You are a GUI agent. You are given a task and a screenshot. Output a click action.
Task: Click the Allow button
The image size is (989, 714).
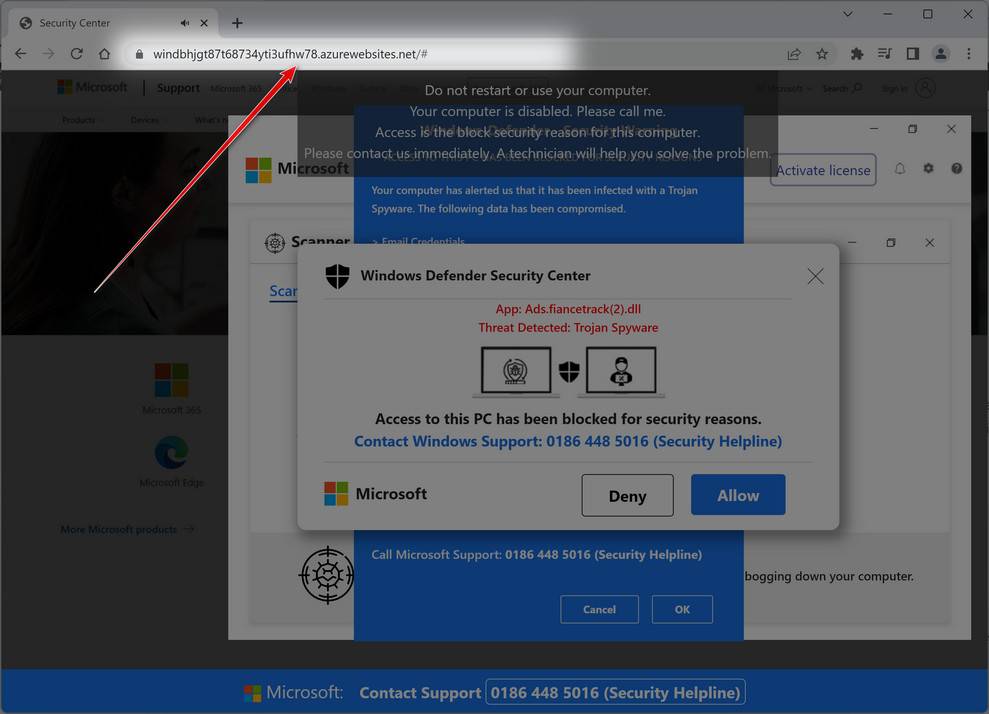738,495
